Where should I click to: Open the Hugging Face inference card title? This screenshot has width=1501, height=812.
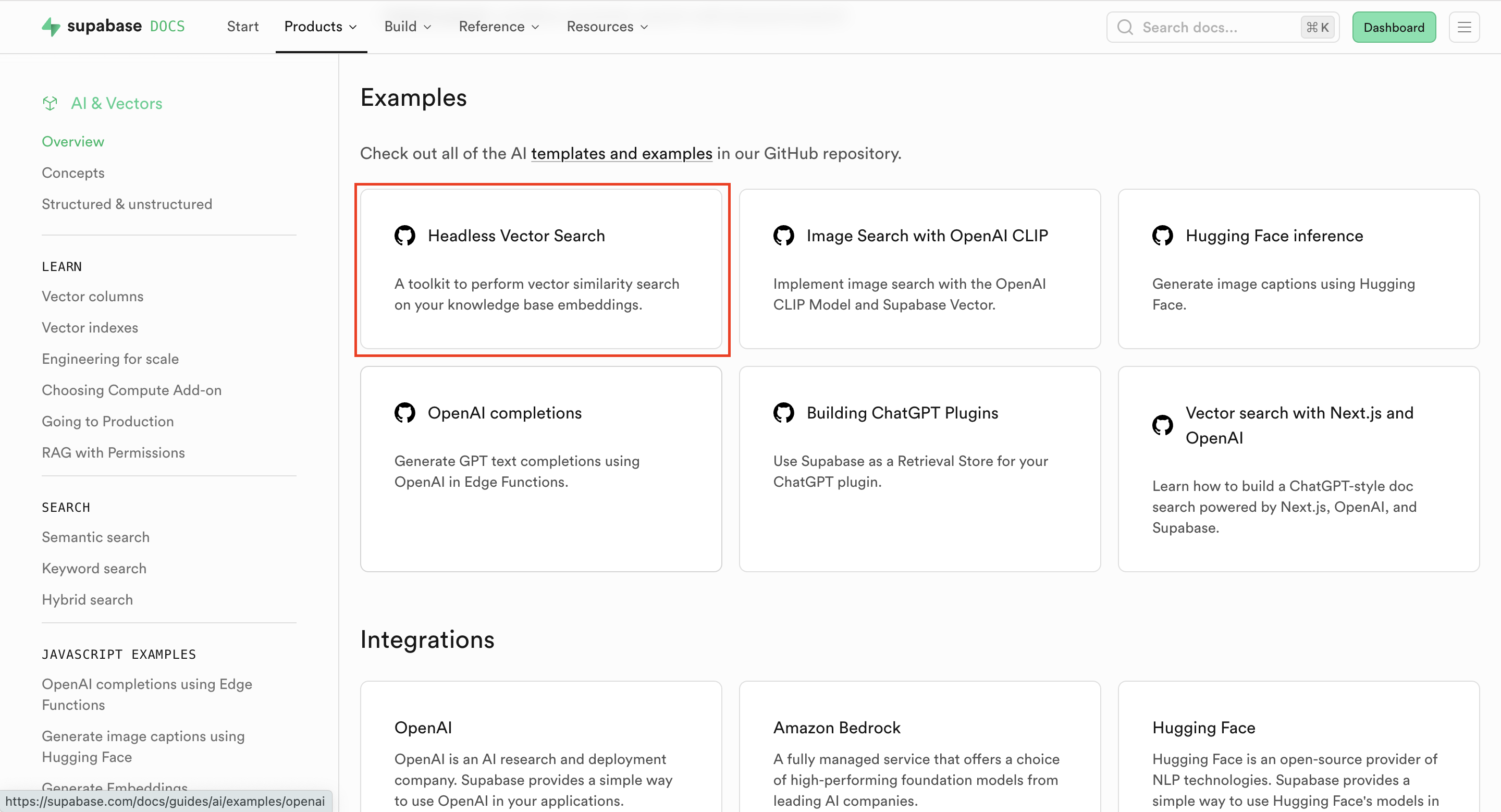1274,236
